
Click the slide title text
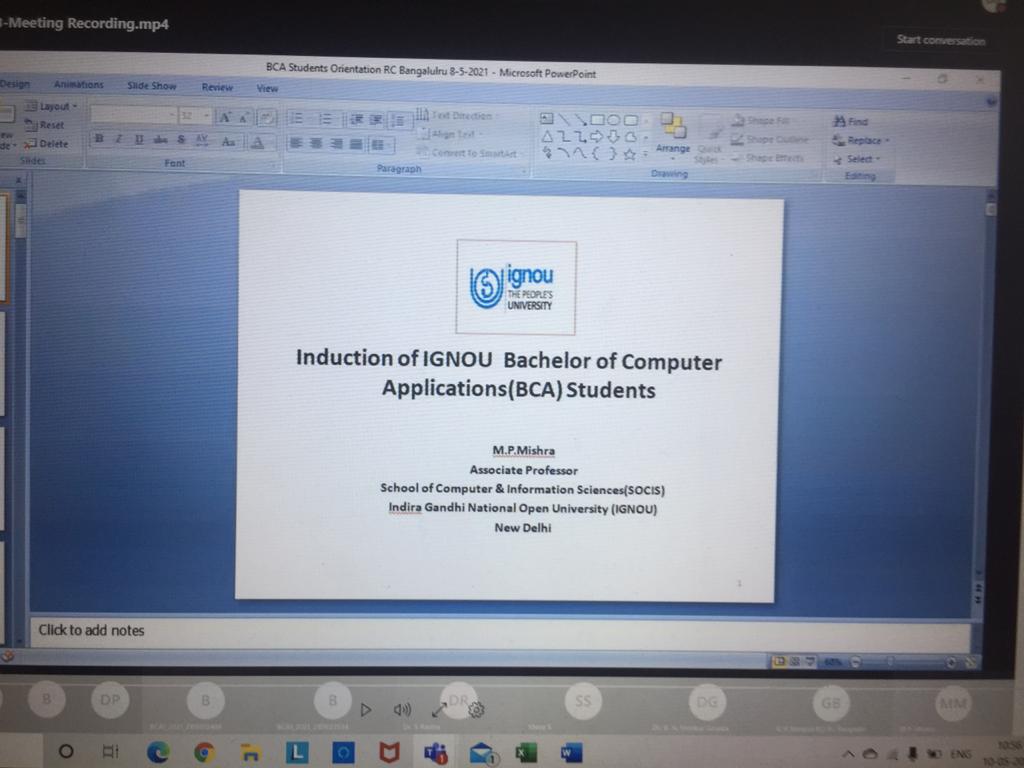click(509, 374)
